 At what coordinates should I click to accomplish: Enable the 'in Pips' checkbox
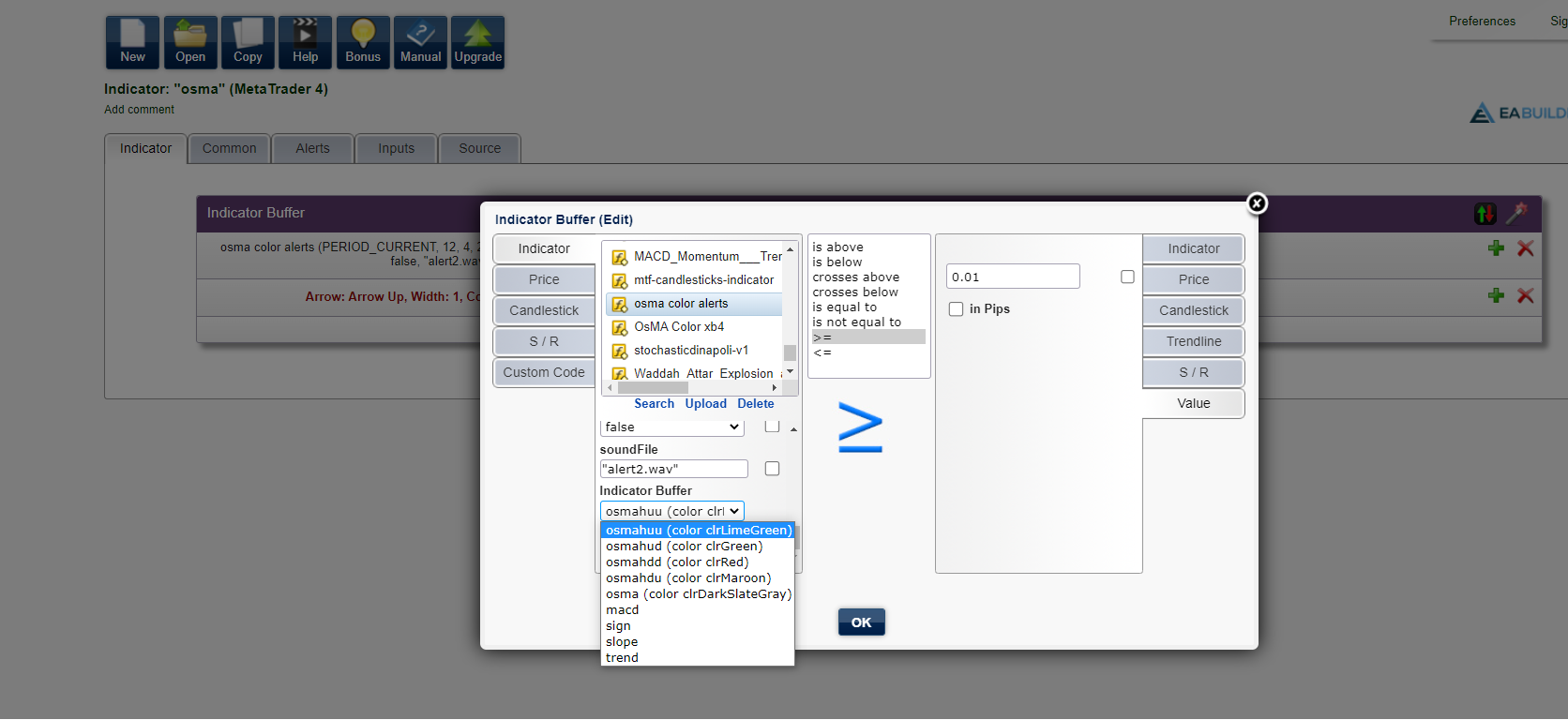(956, 308)
